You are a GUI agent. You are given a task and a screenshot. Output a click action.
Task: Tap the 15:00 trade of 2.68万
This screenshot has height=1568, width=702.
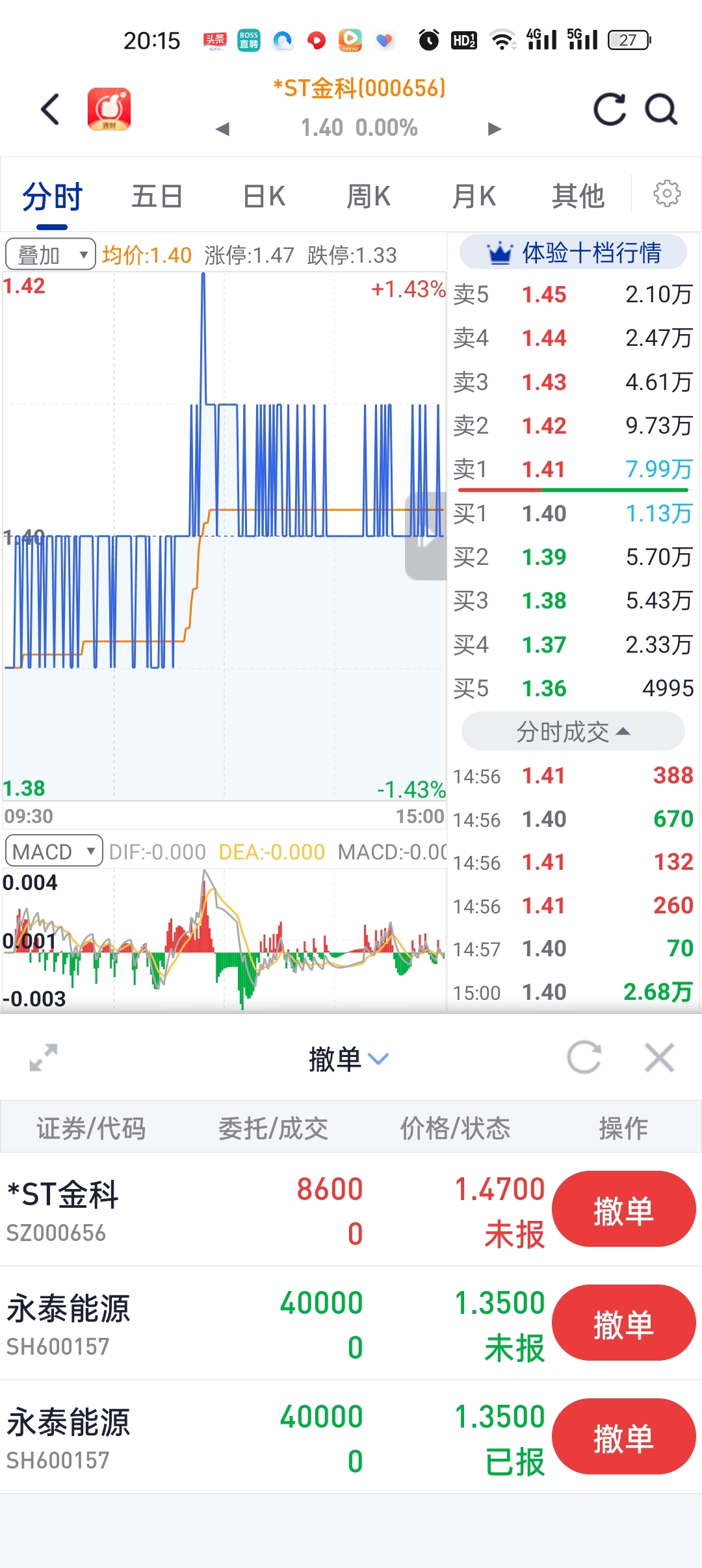[573, 992]
